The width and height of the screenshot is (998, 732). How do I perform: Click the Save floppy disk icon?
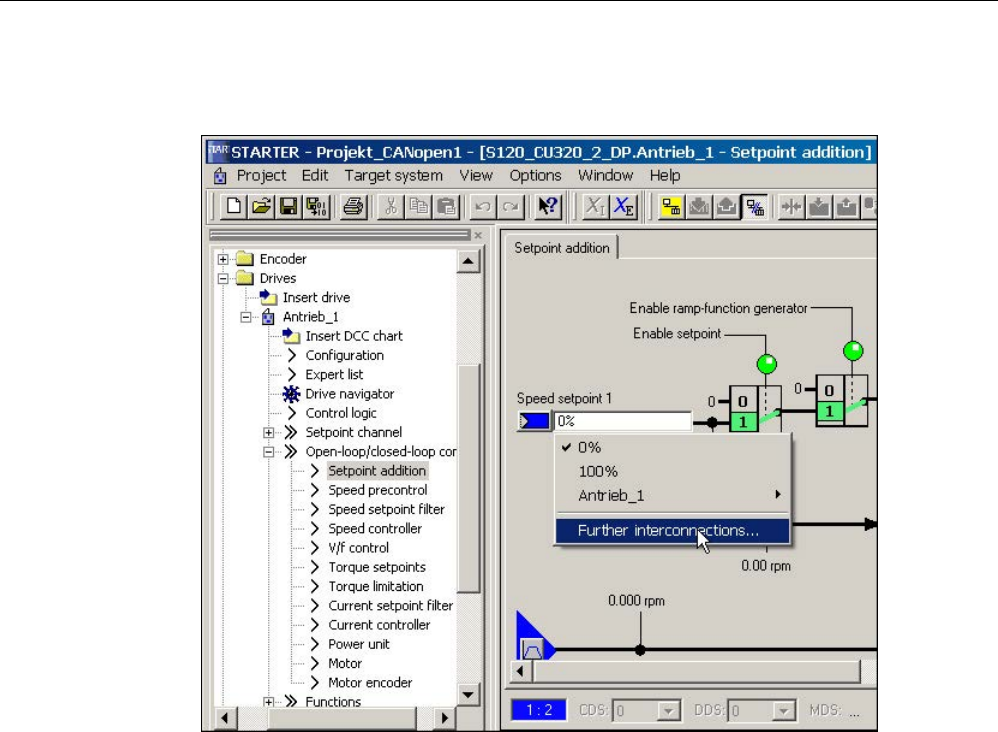click(x=288, y=206)
